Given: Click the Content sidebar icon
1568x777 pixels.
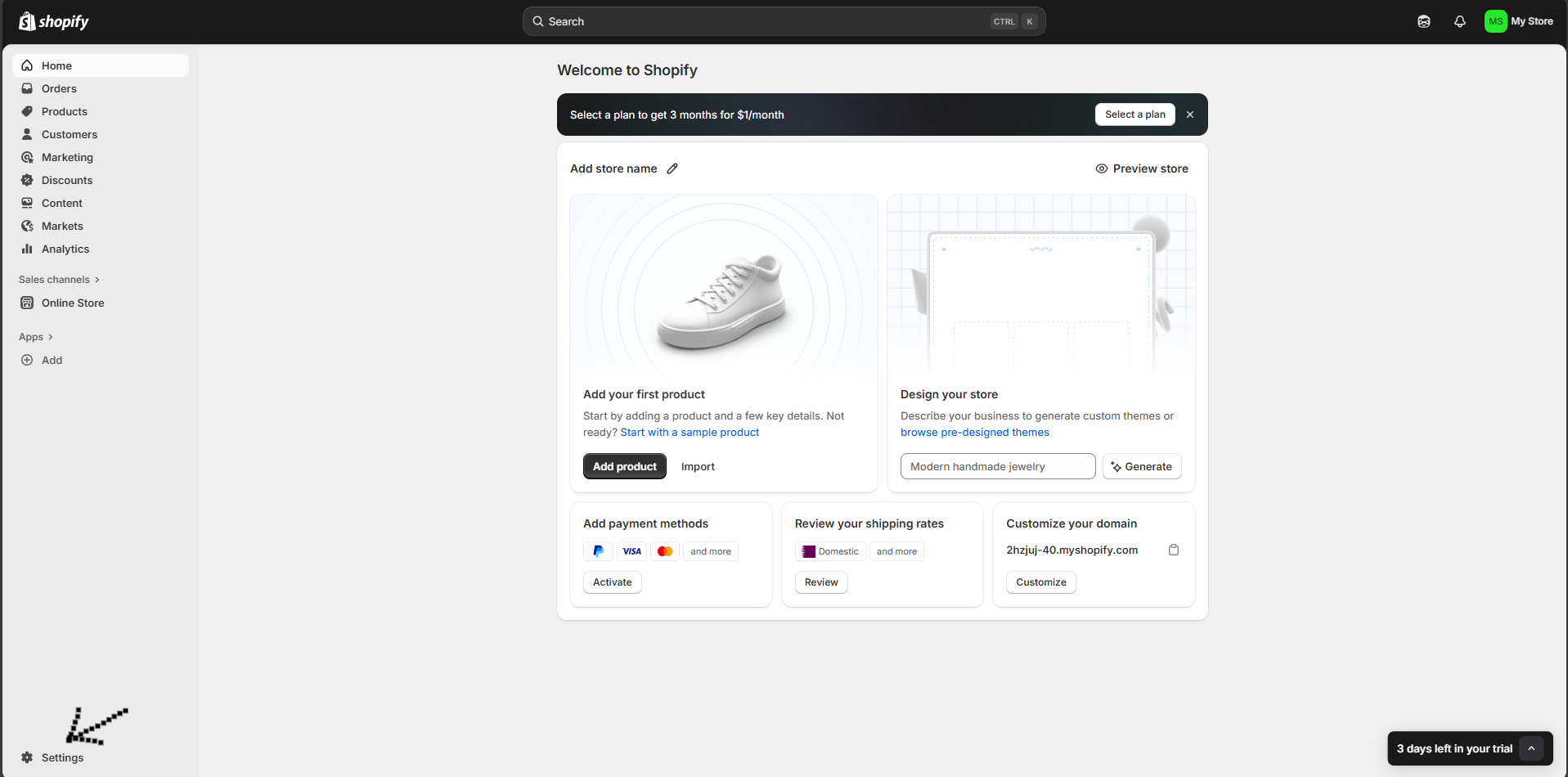Looking at the screenshot, I should click(x=27, y=203).
